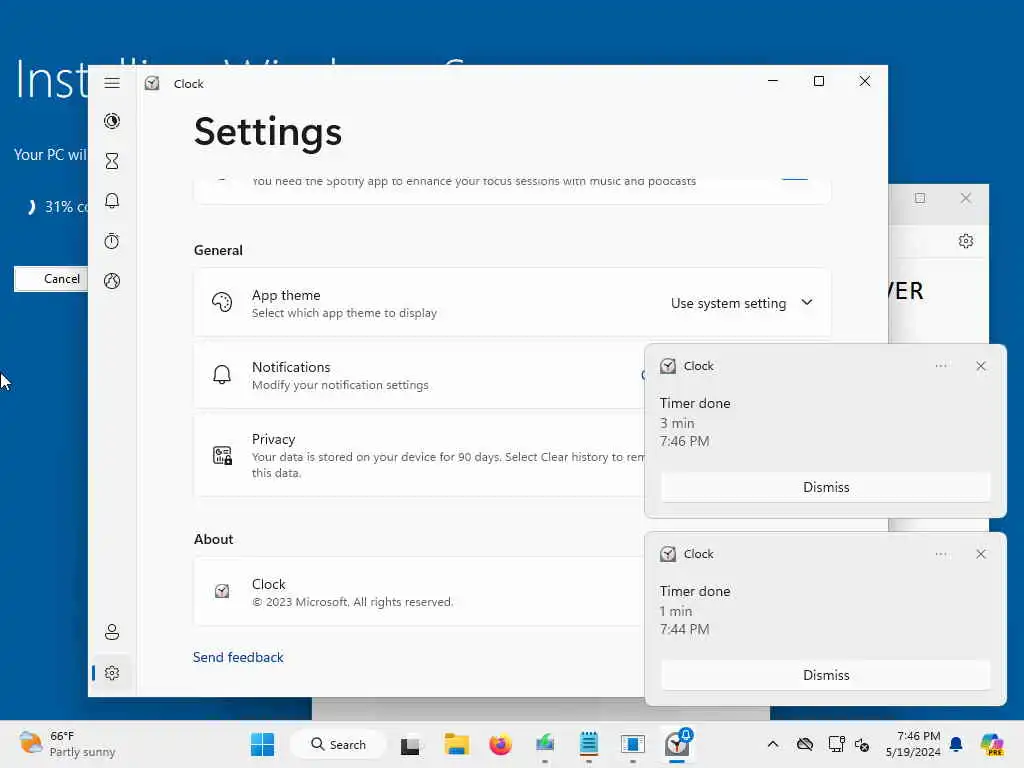This screenshot has height=768, width=1024.
Task: Open the World clock page in sidebar
Action: point(112,281)
